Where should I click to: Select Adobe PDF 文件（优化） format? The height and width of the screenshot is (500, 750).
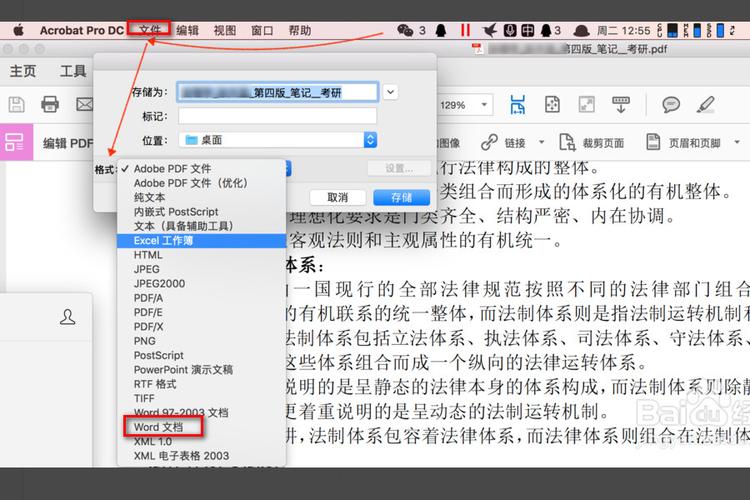coord(201,183)
